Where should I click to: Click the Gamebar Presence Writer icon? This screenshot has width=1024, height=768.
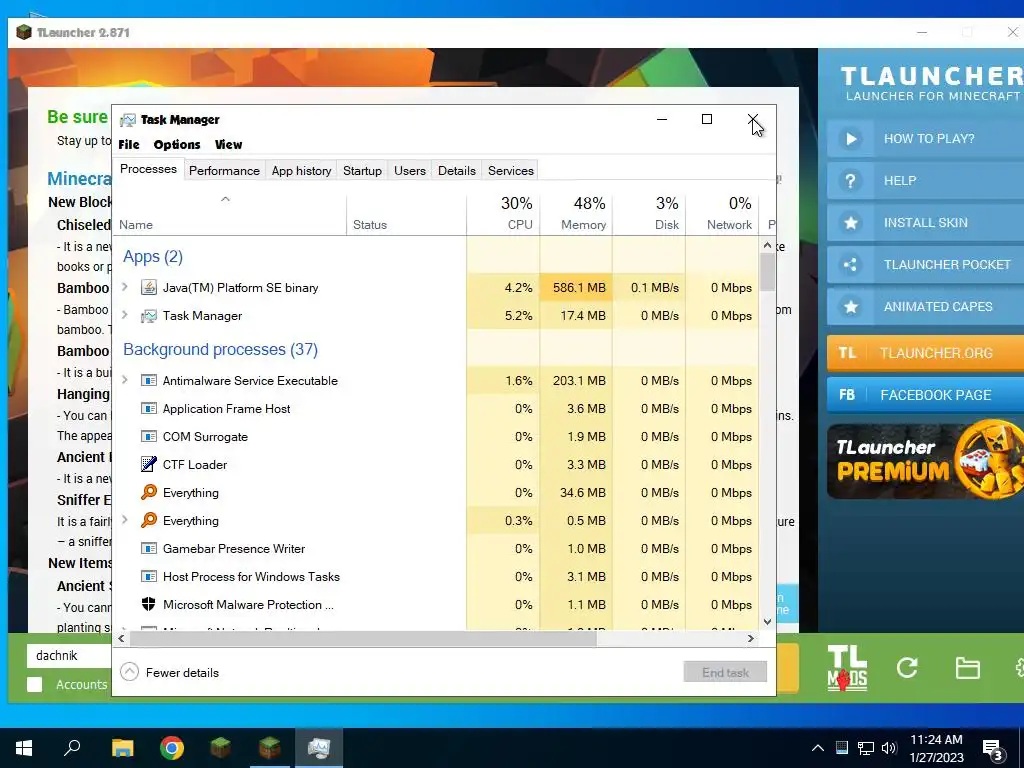click(149, 549)
